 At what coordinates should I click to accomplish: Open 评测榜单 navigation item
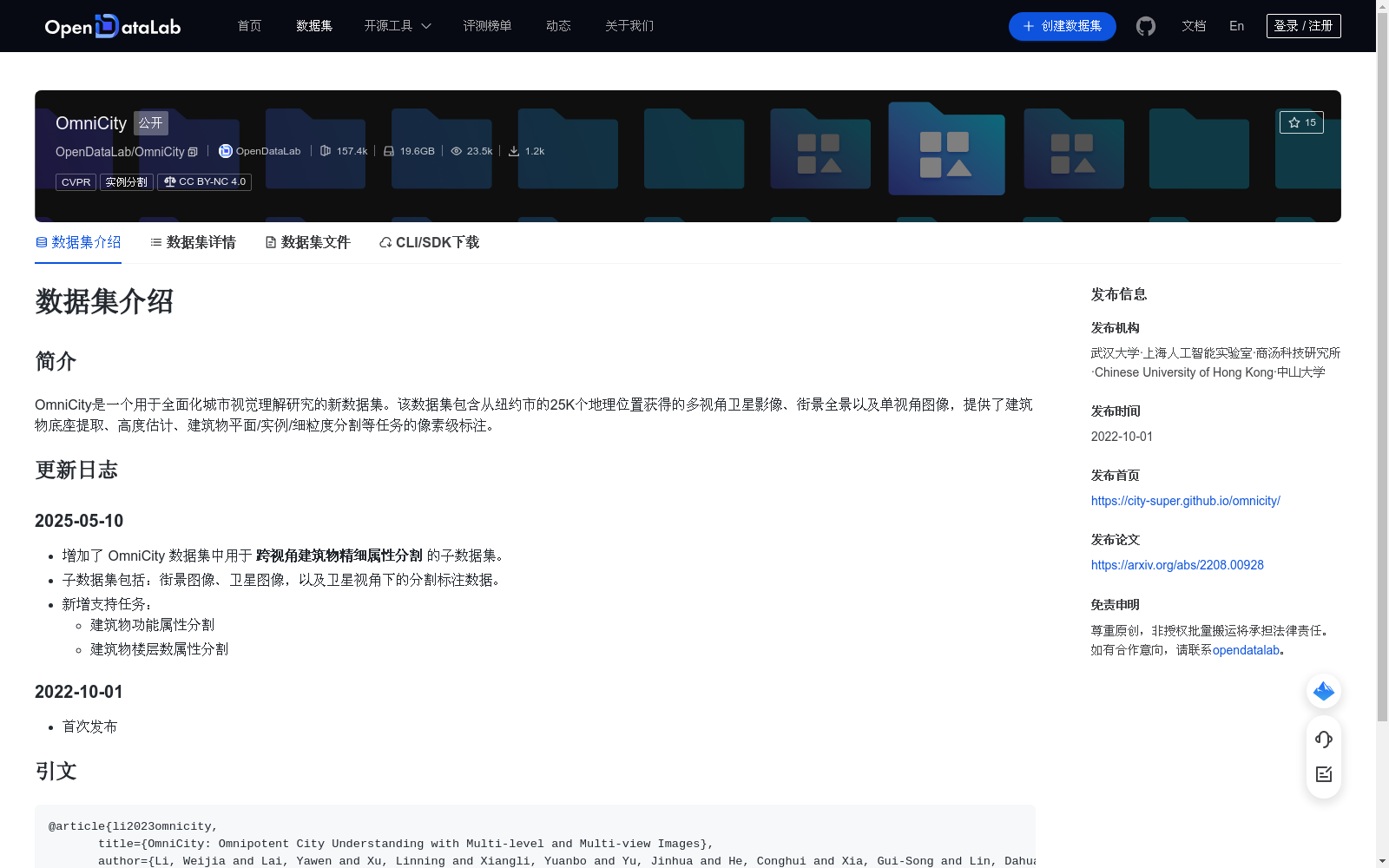coord(487,26)
